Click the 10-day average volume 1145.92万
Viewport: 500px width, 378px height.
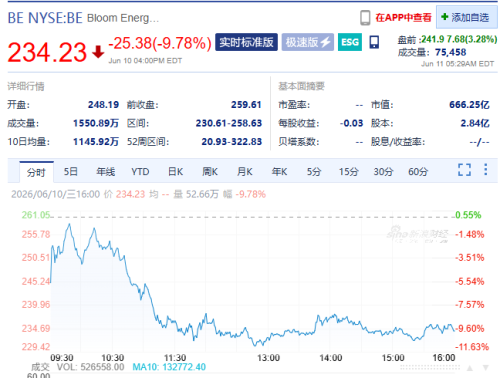click(96, 142)
